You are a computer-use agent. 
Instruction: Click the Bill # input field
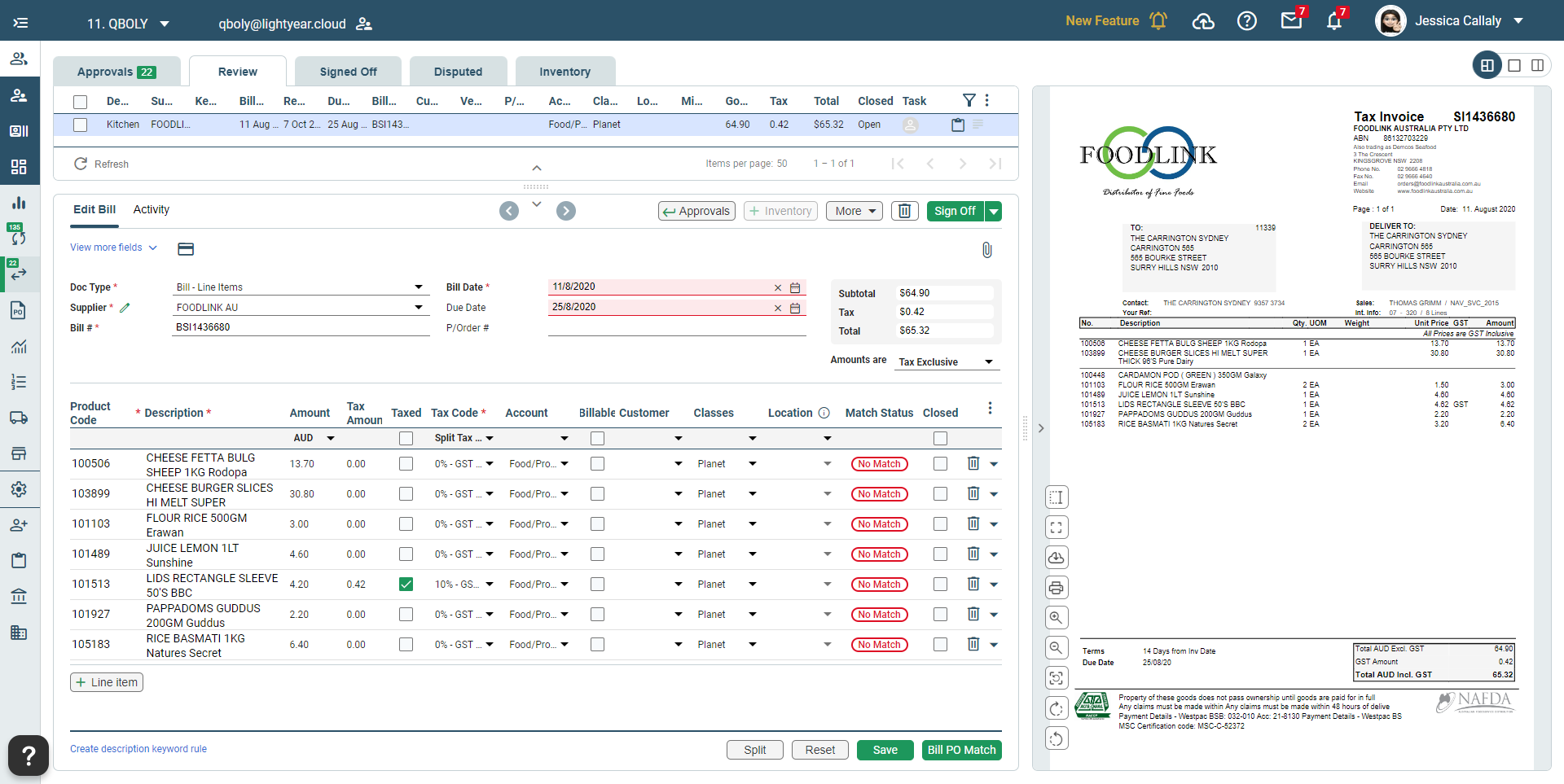pos(301,327)
